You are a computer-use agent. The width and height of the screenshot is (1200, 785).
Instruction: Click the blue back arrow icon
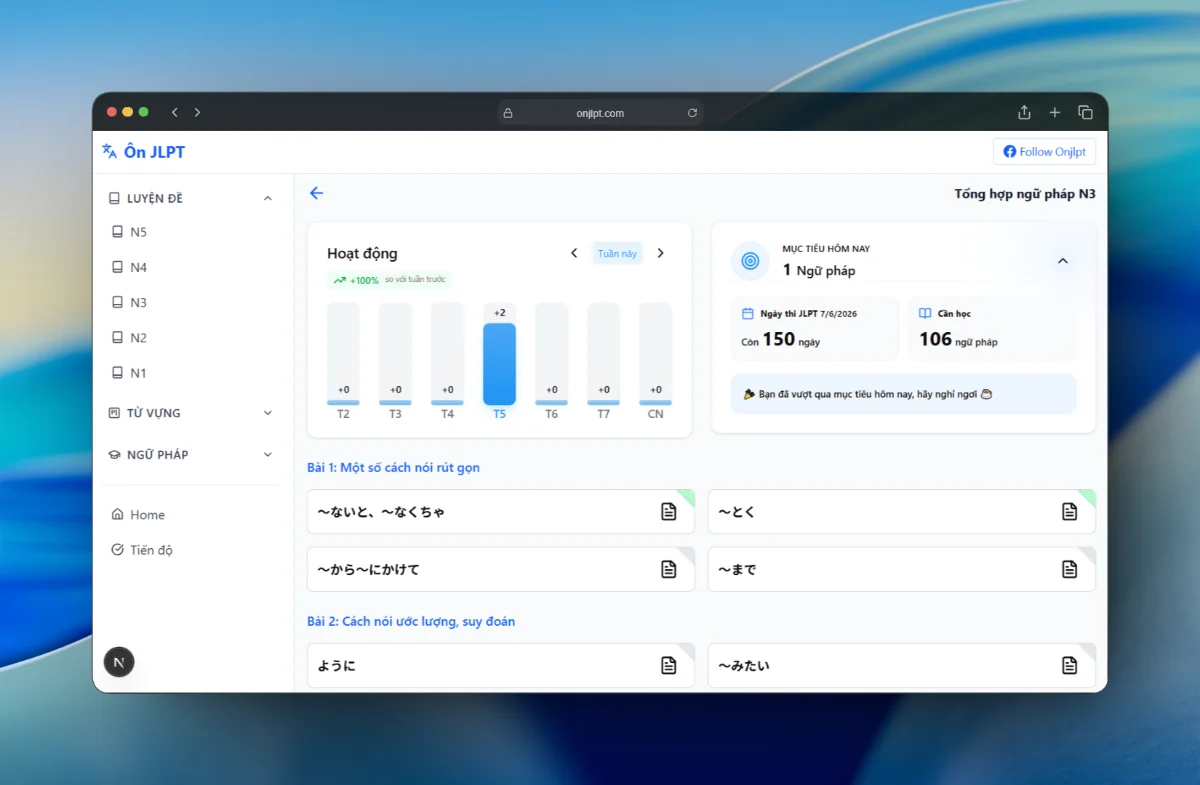pos(317,193)
